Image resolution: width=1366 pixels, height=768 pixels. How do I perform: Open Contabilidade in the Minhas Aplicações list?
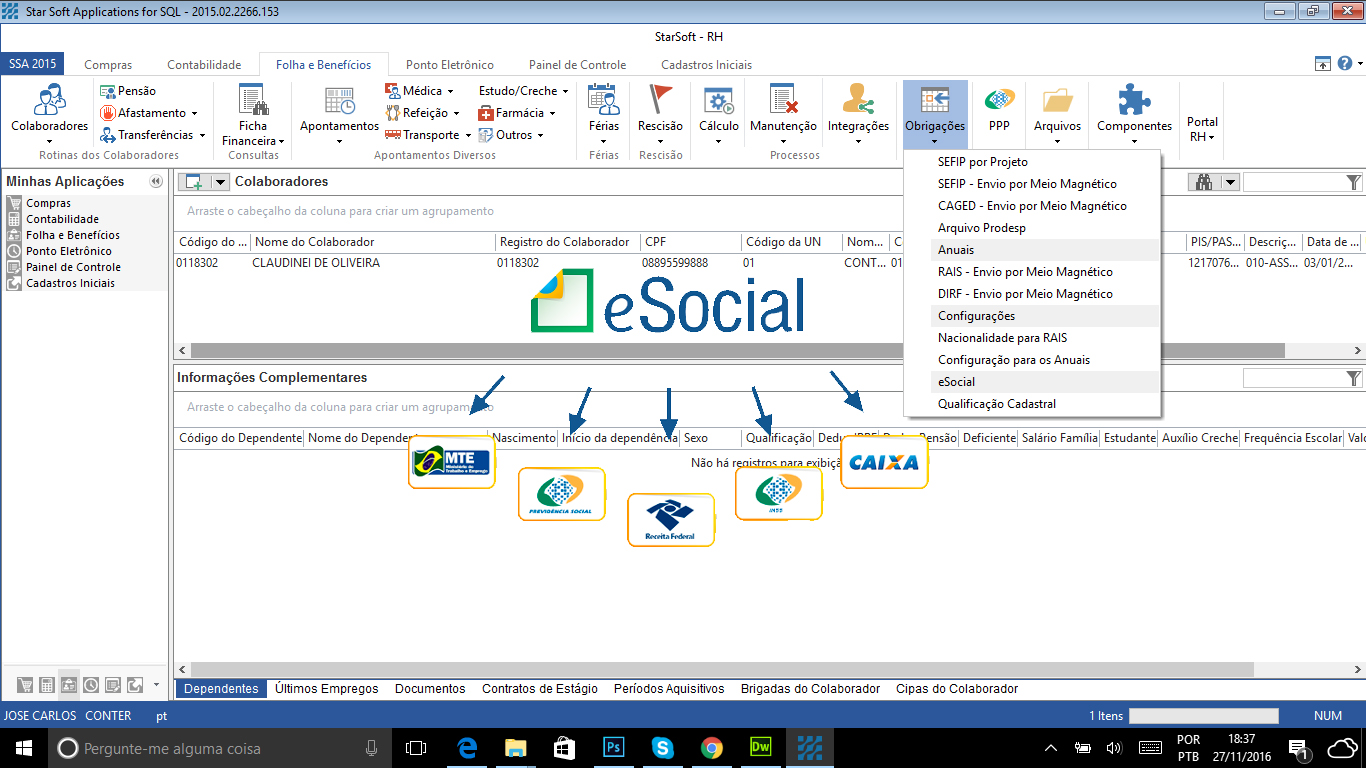62,219
